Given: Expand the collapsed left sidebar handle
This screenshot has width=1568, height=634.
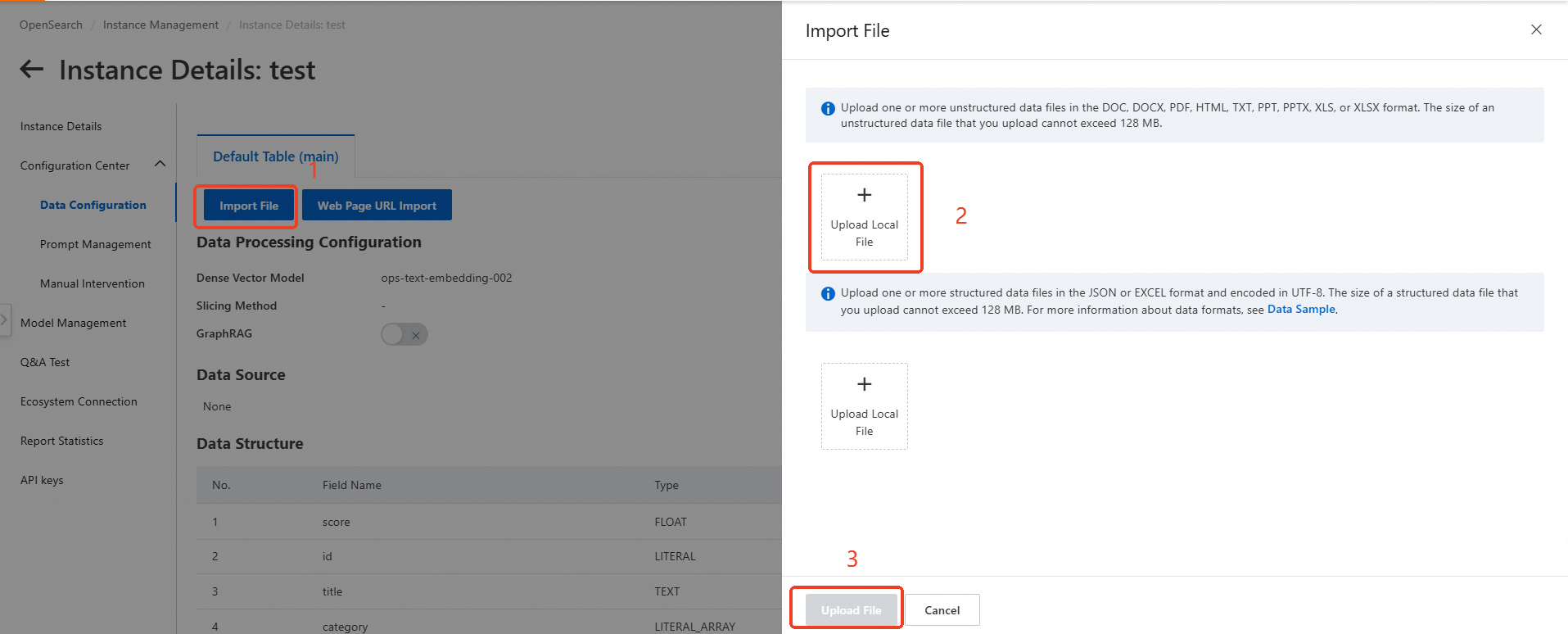Looking at the screenshot, I should click(x=5, y=319).
